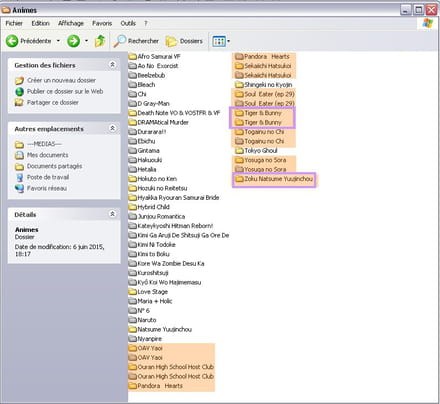Click Publier ce dossier sur le Web

[x=65, y=91]
